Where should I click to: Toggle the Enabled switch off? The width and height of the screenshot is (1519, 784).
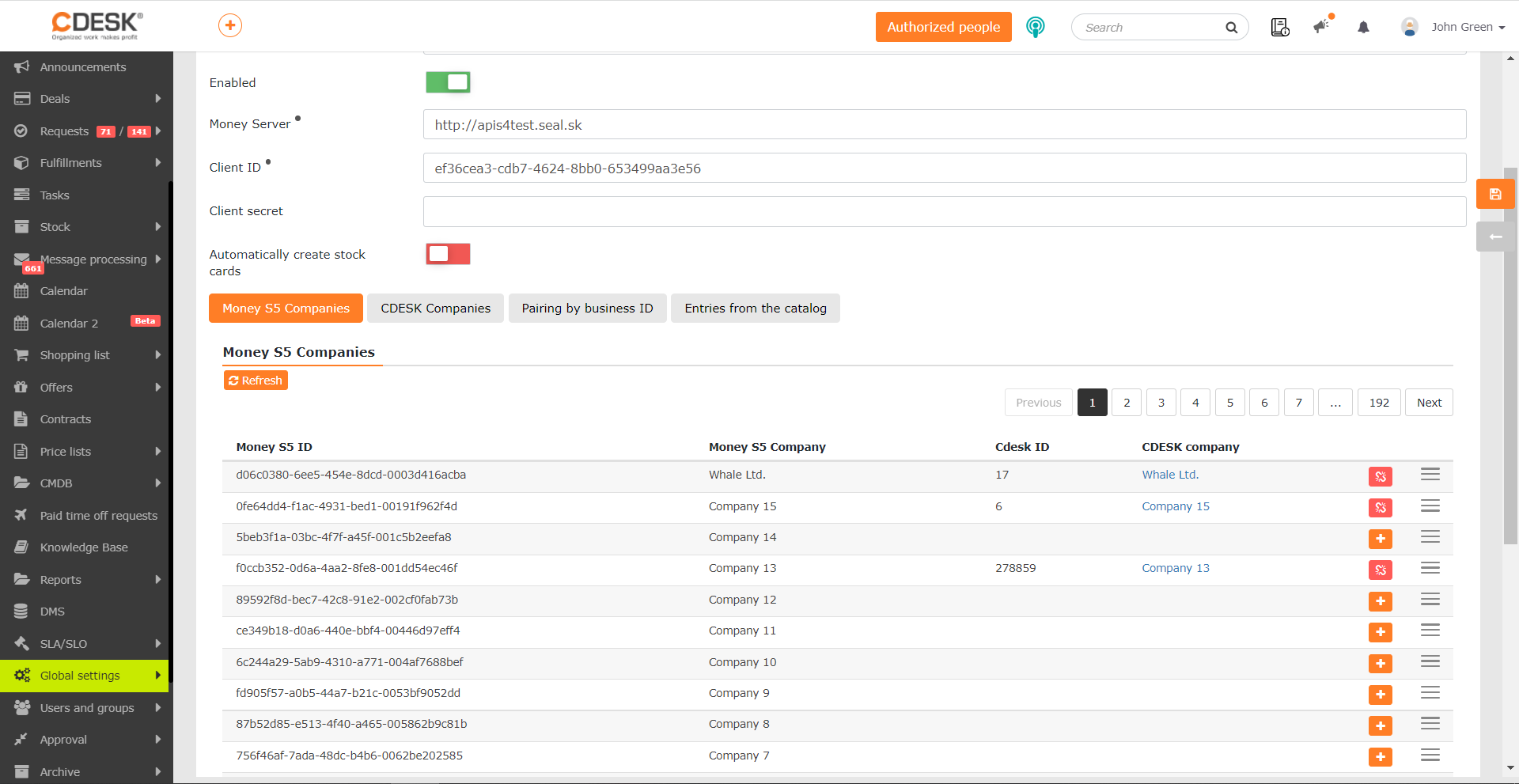(x=448, y=82)
